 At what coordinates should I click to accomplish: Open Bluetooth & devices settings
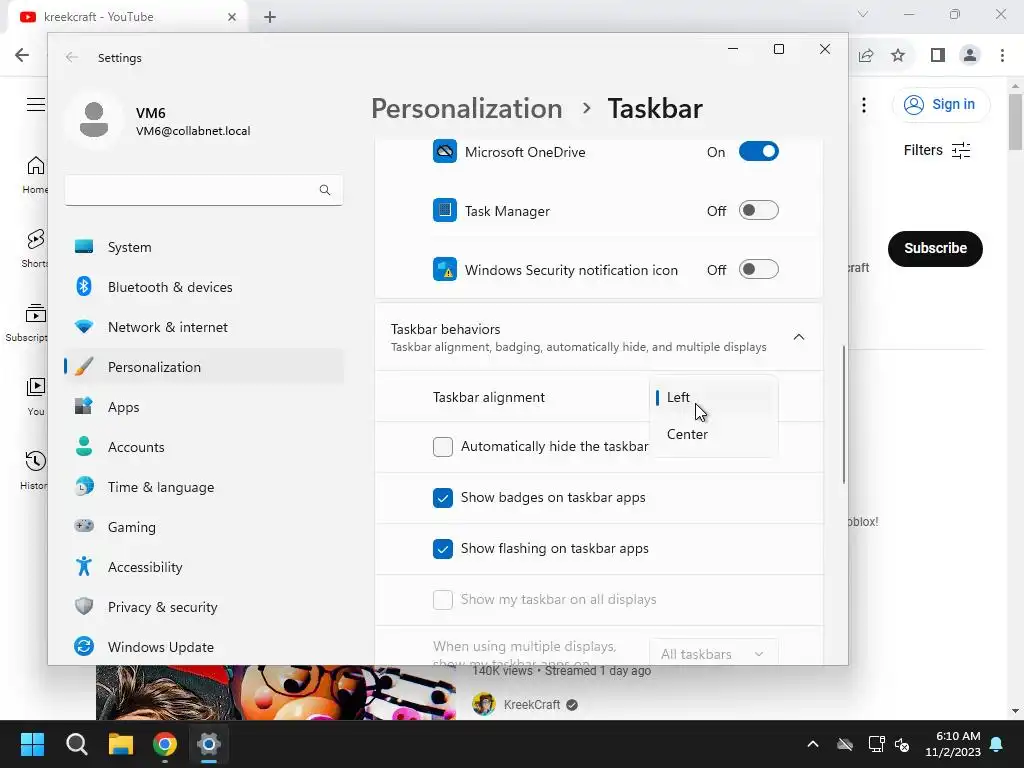coord(204,287)
